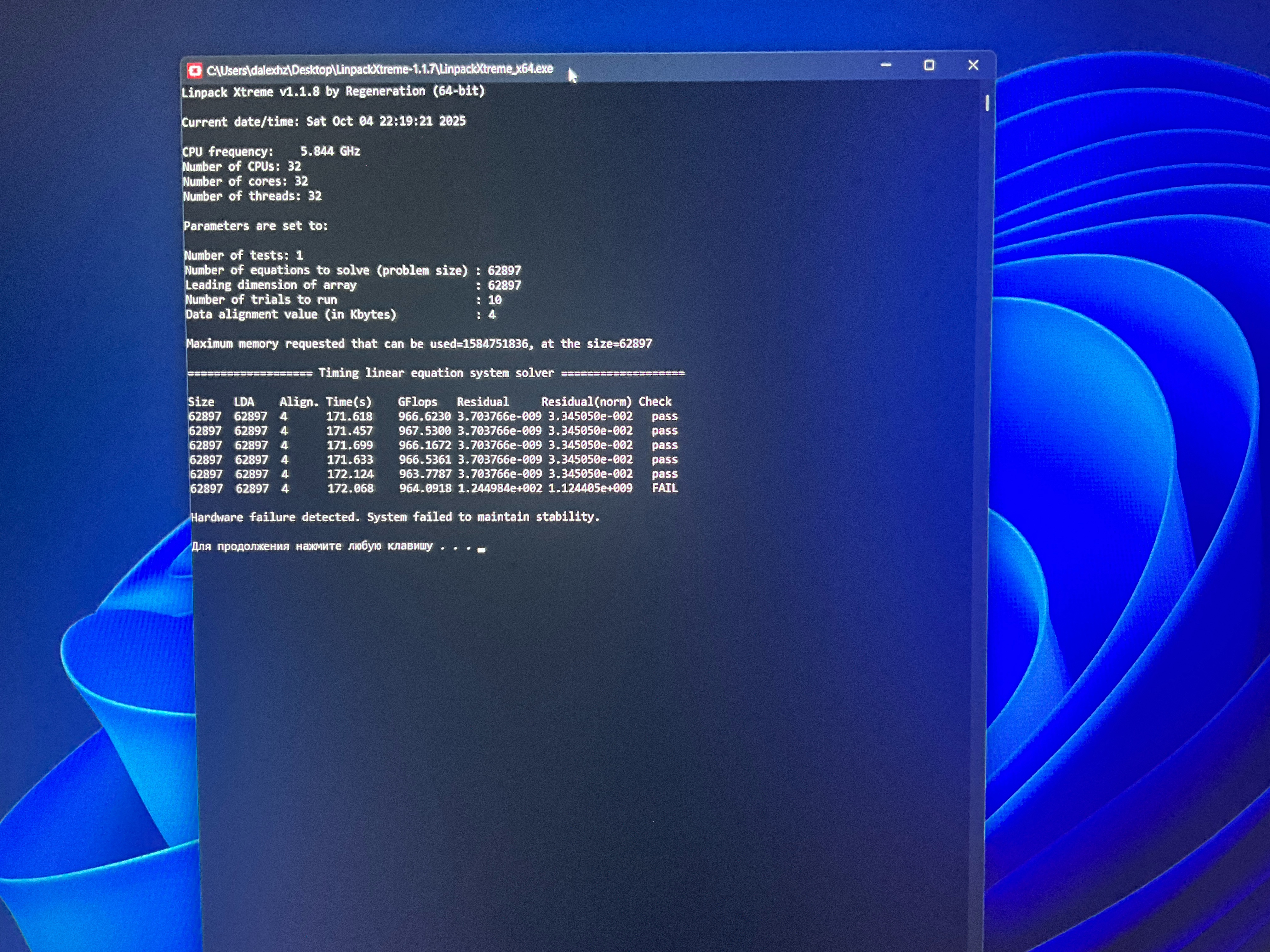Click the 1.124405e+009 residual norm value
The height and width of the screenshot is (952, 1270).
click(x=590, y=488)
